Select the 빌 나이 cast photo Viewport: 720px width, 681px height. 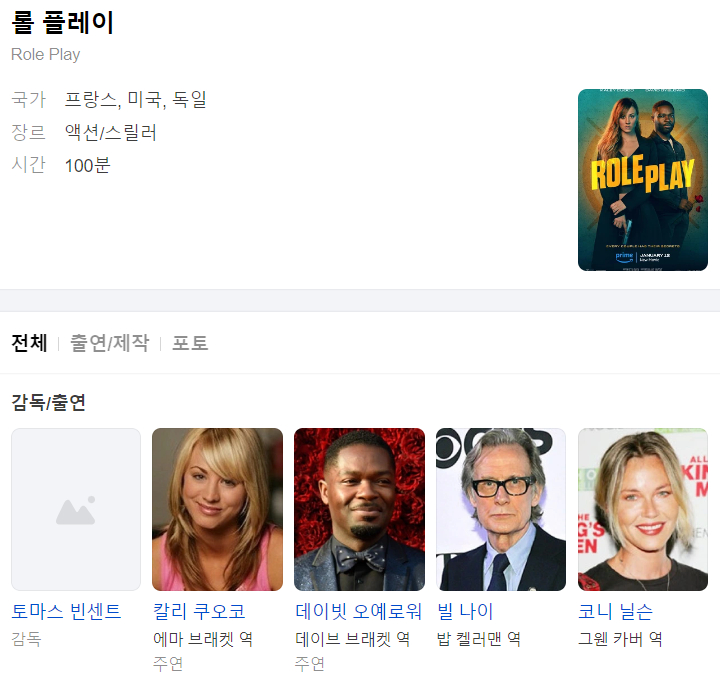[x=501, y=510]
